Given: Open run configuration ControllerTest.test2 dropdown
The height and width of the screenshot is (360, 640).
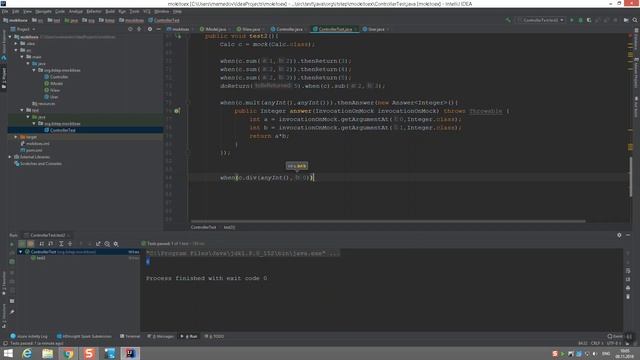Looking at the screenshot, I should pos(541,20).
